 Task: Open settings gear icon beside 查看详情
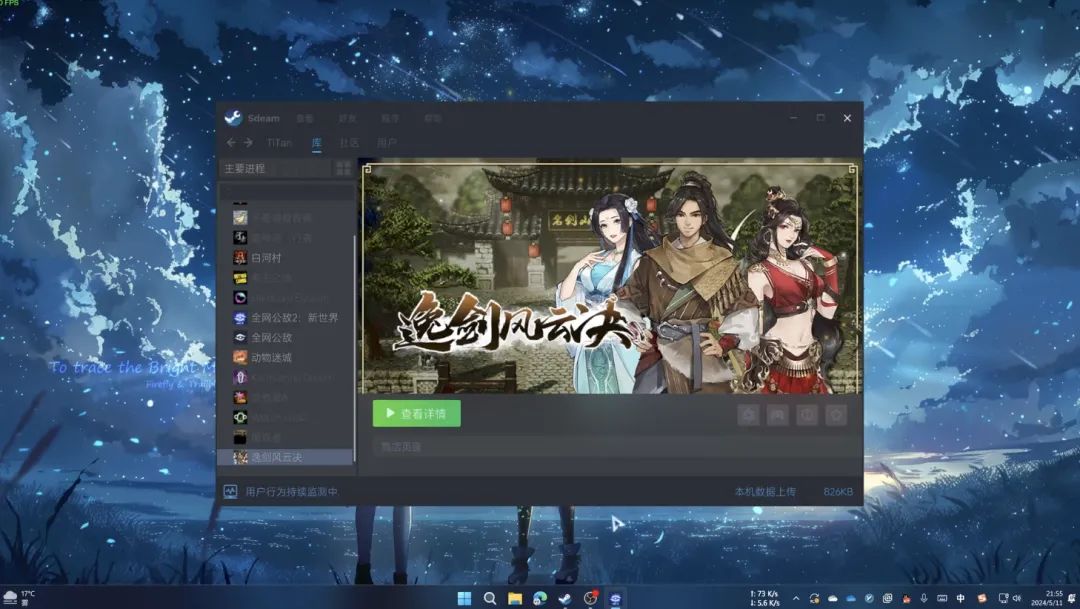(748, 415)
